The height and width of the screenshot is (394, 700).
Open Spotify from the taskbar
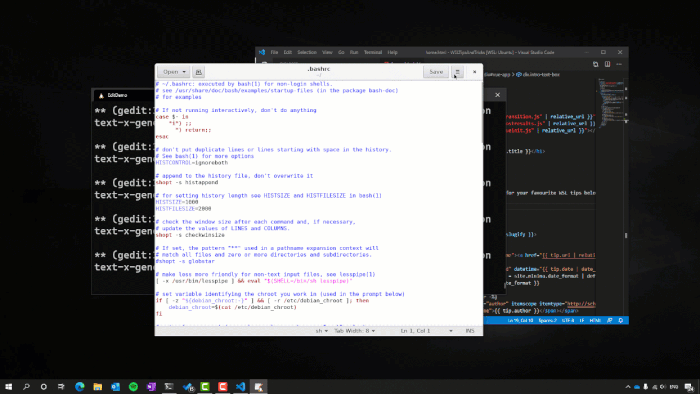click(133, 386)
